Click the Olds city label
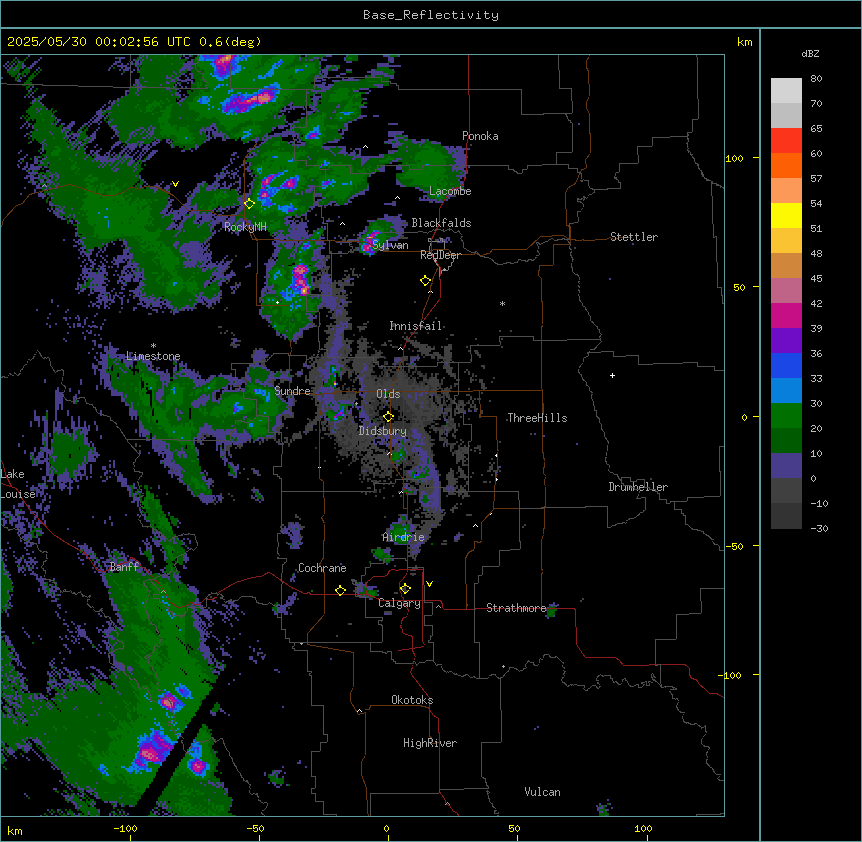The image size is (862, 842). (388, 394)
